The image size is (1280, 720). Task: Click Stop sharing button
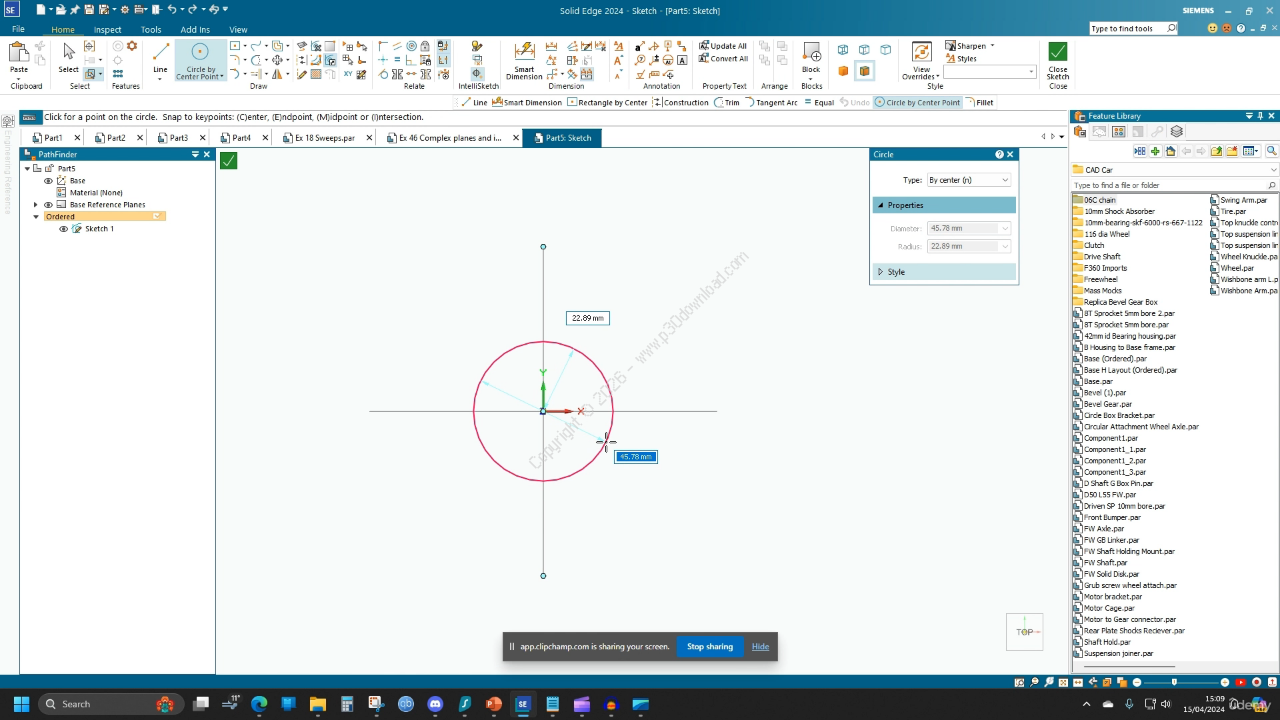coord(709,647)
